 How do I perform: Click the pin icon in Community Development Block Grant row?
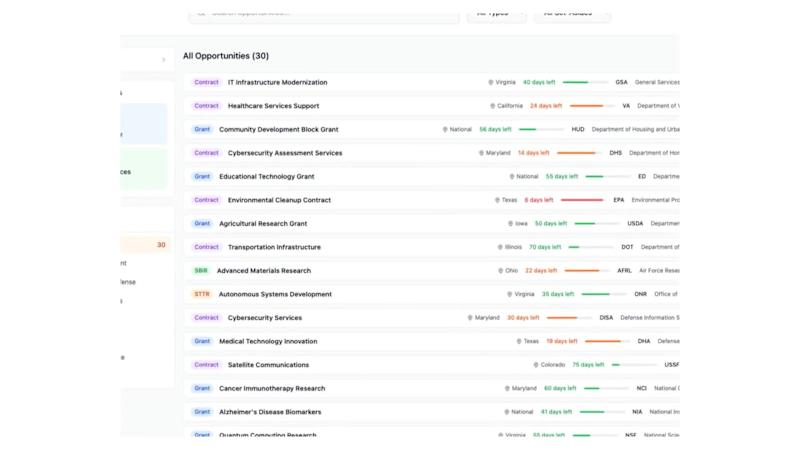click(x=445, y=130)
